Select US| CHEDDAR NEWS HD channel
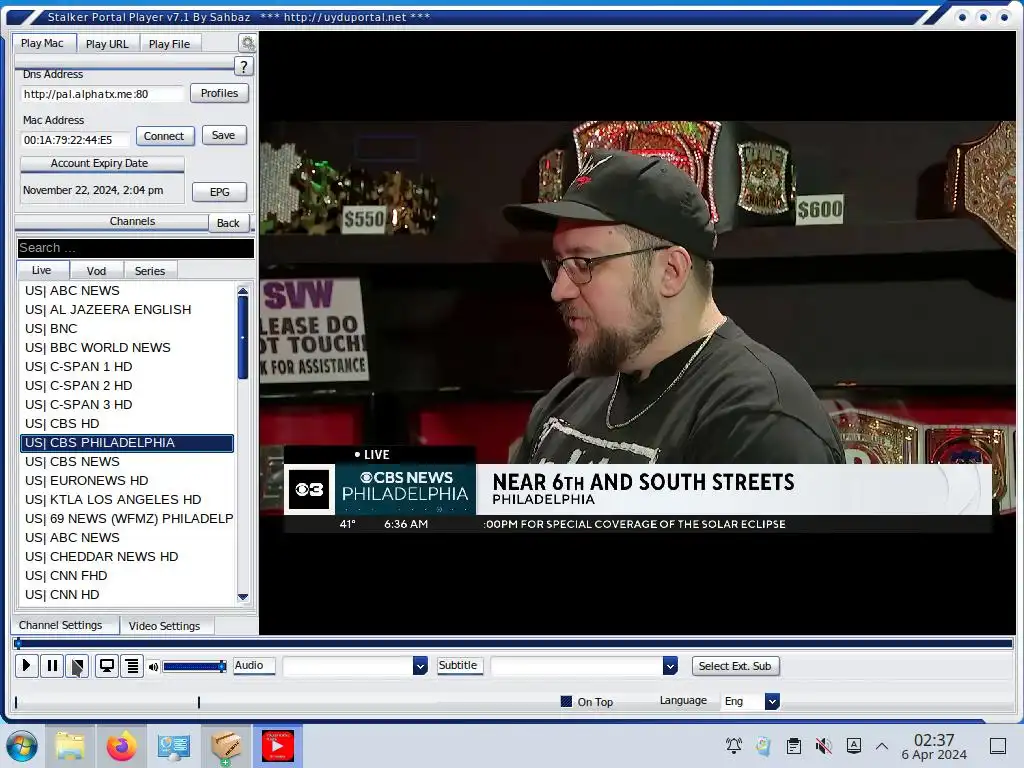Screen dimensions: 1024x768 (x=127, y=556)
